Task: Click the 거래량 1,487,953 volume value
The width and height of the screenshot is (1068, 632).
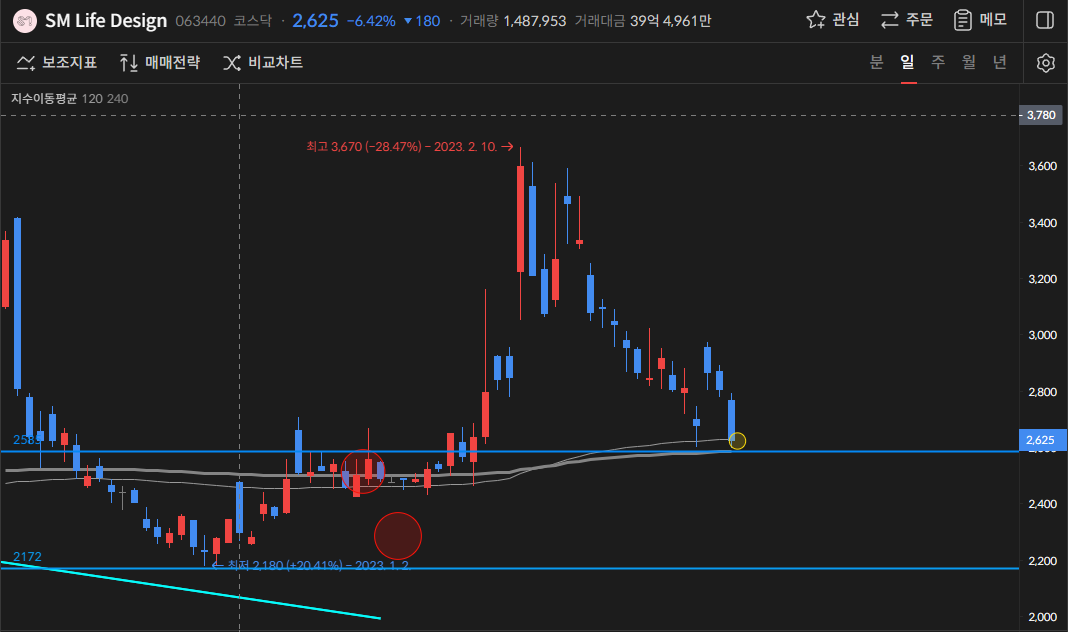Action: (513, 21)
